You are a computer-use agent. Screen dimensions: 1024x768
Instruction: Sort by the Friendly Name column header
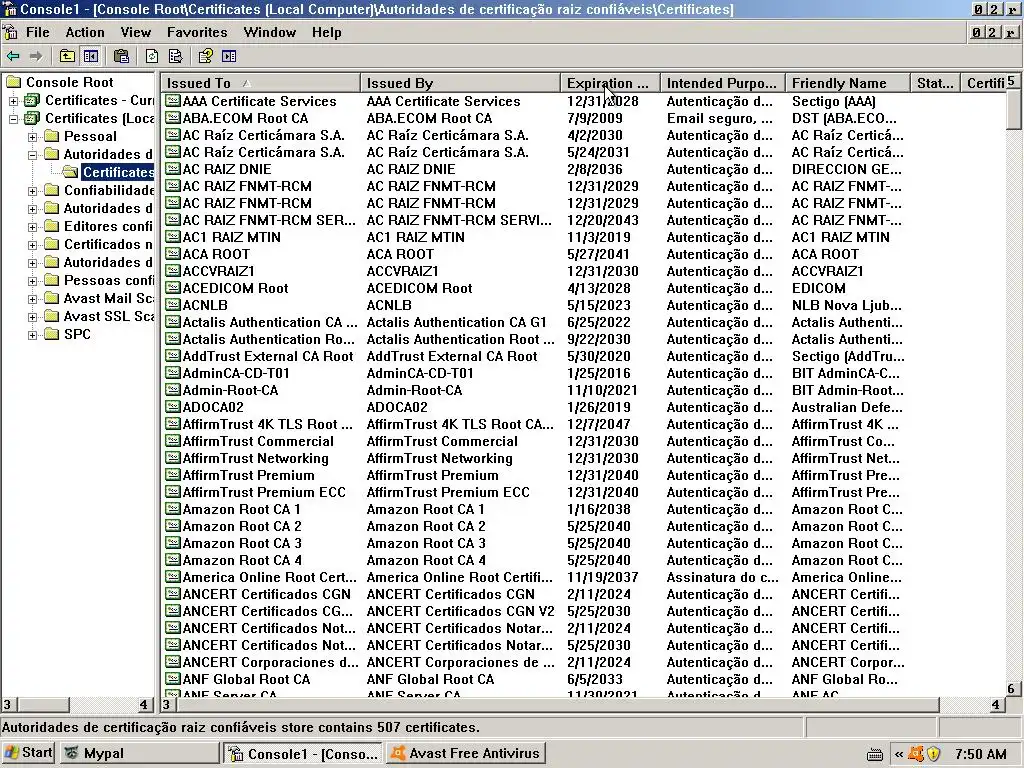pyautogui.click(x=848, y=83)
